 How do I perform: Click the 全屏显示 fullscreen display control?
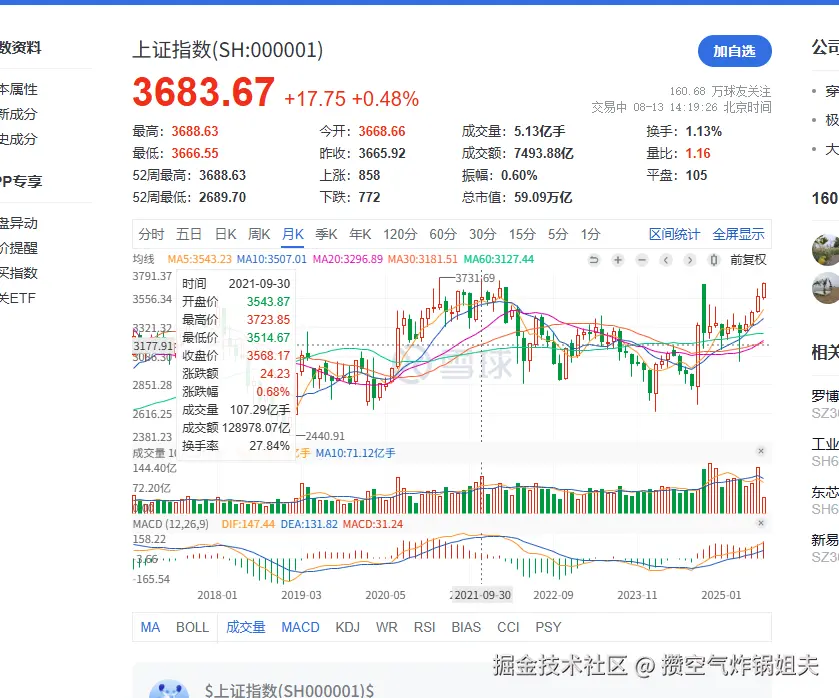(x=740, y=234)
